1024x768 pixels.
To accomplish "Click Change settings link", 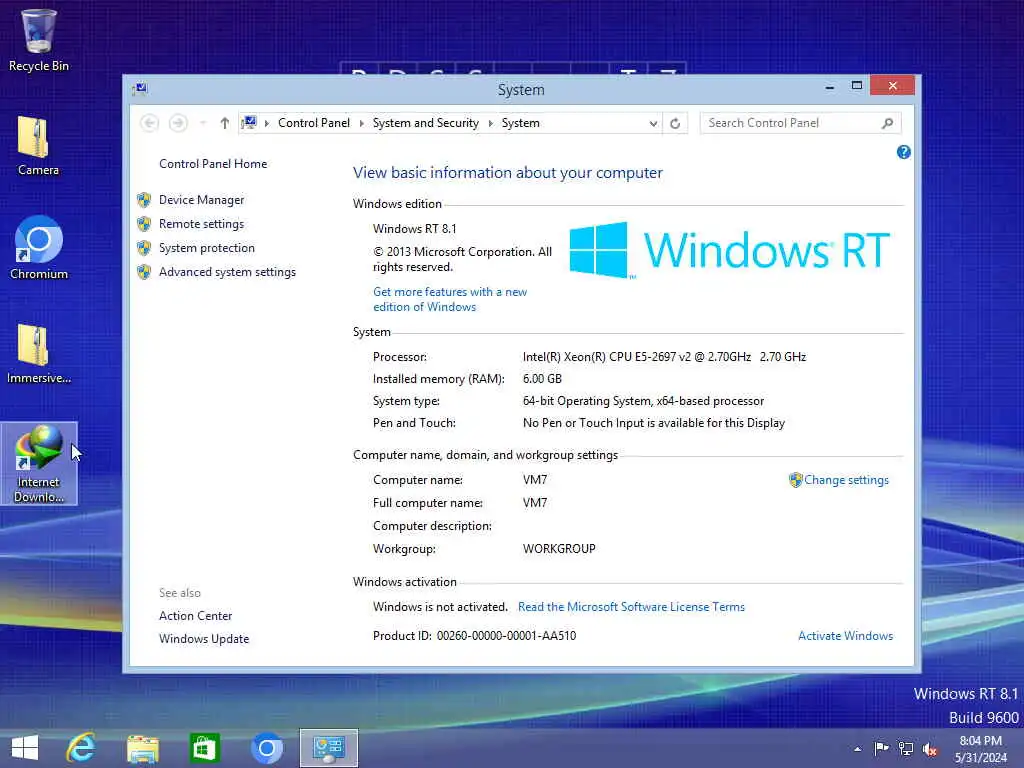I will click(x=846, y=480).
